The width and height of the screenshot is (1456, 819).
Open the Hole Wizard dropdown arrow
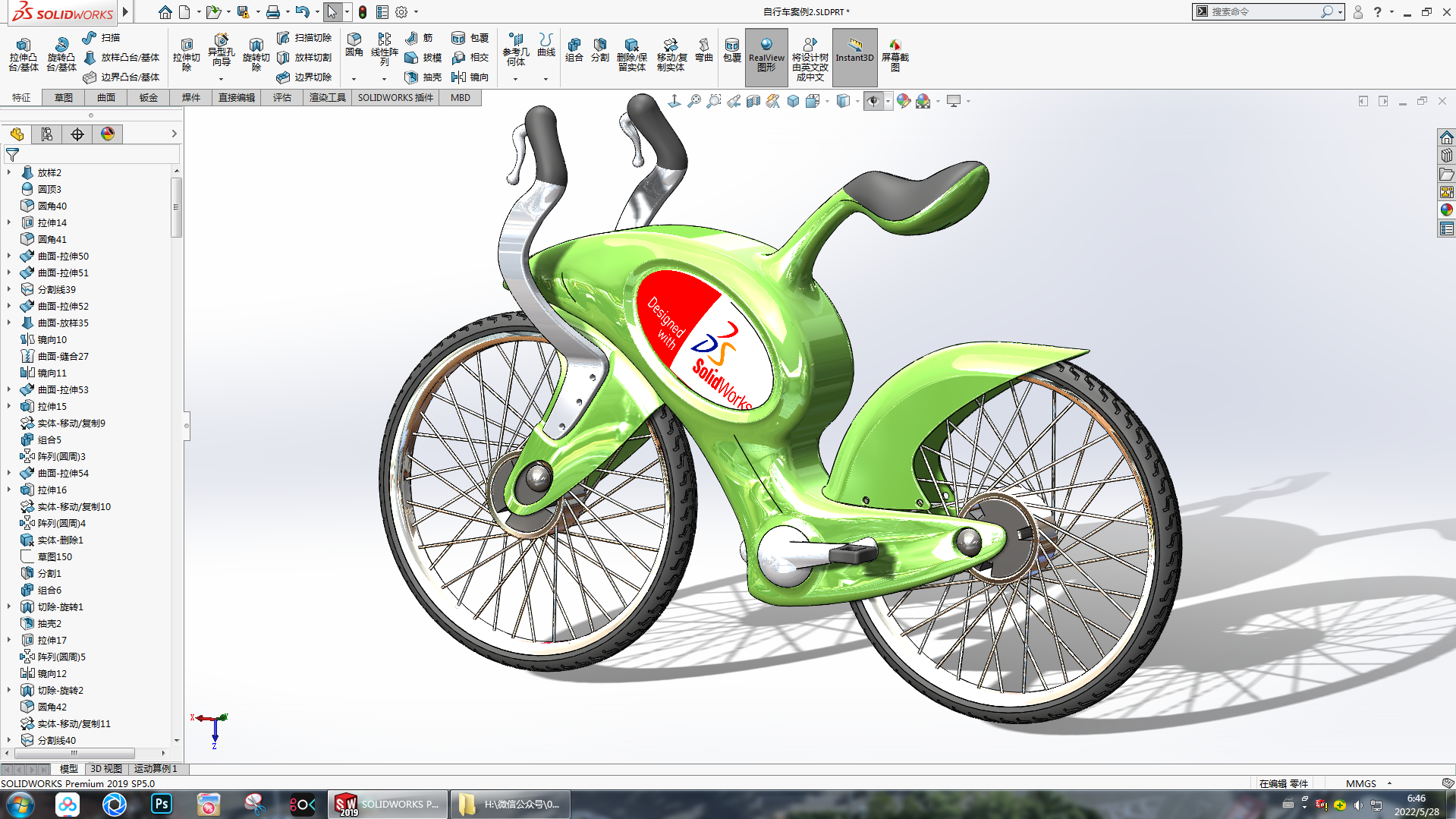[x=221, y=79]
